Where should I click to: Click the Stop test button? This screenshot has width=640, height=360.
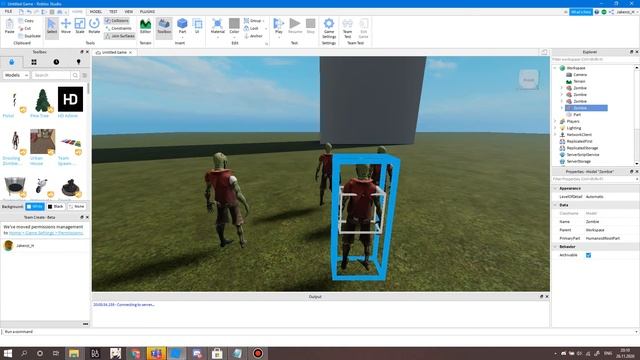tap(311, 25)
